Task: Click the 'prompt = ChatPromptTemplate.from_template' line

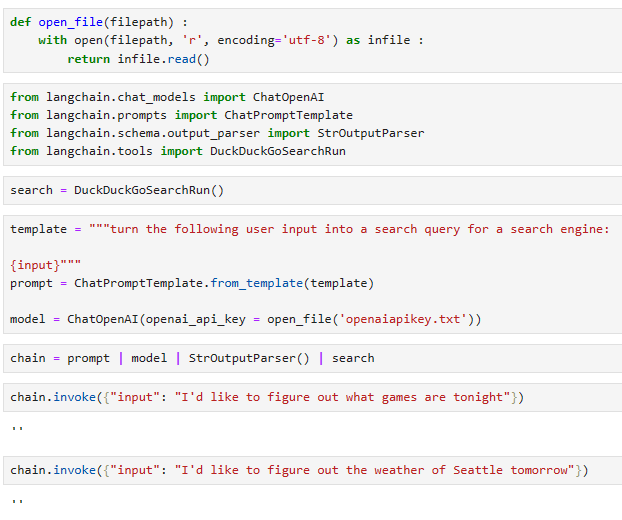Action: point(192,283)
